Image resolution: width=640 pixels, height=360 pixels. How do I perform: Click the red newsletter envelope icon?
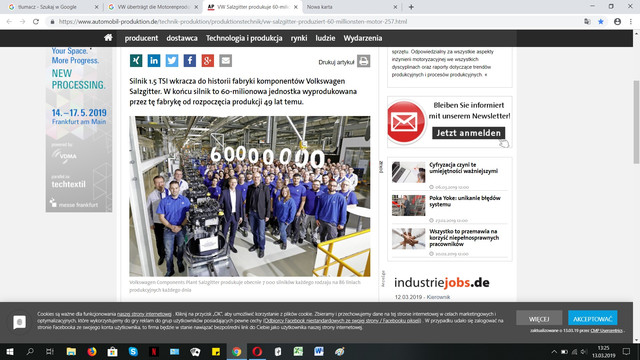pos(405,122)
